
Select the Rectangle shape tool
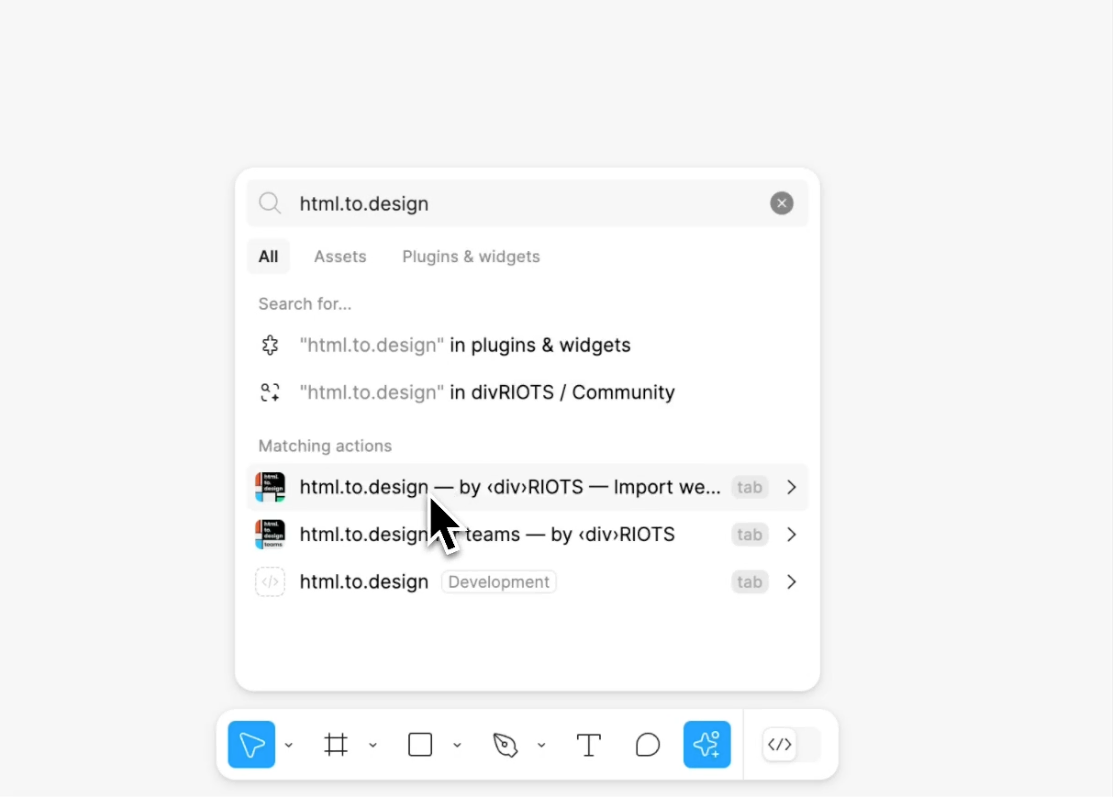(x=420, y=744)
